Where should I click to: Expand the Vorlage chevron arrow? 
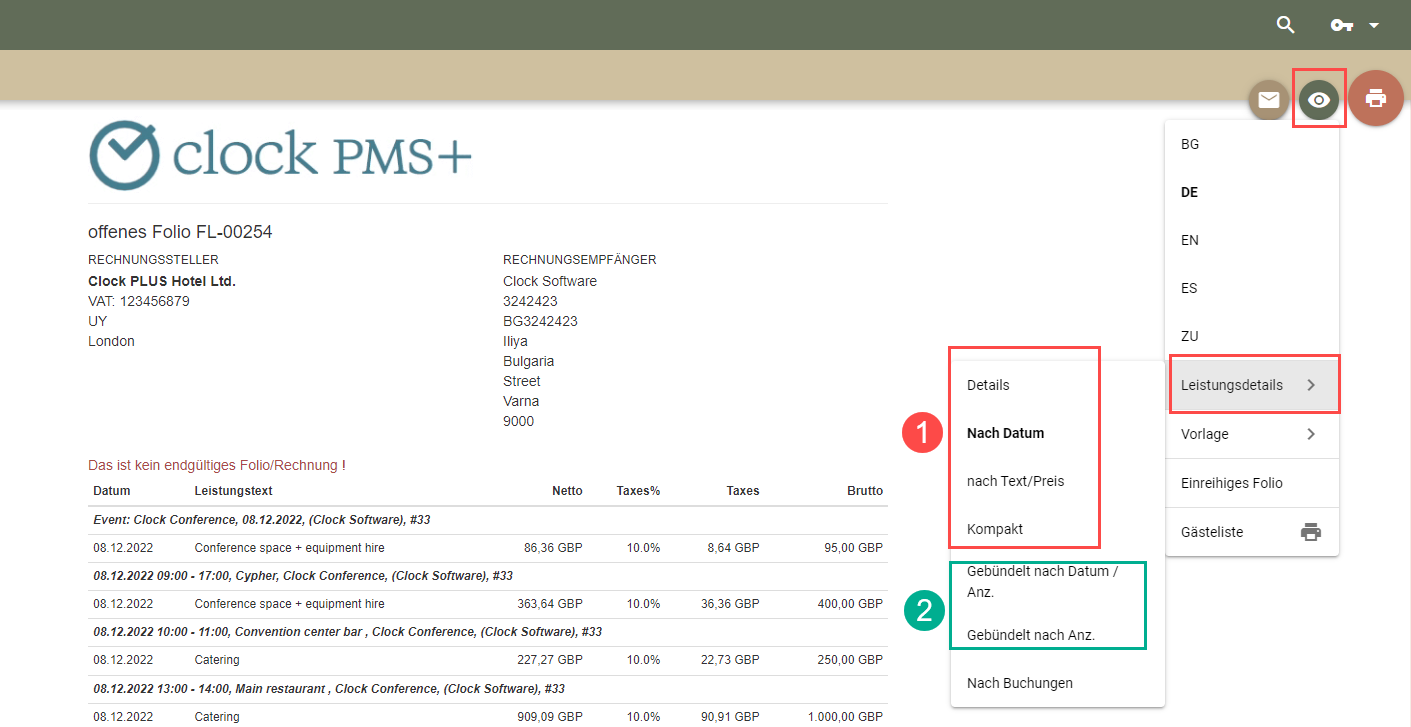(1311, 434)
